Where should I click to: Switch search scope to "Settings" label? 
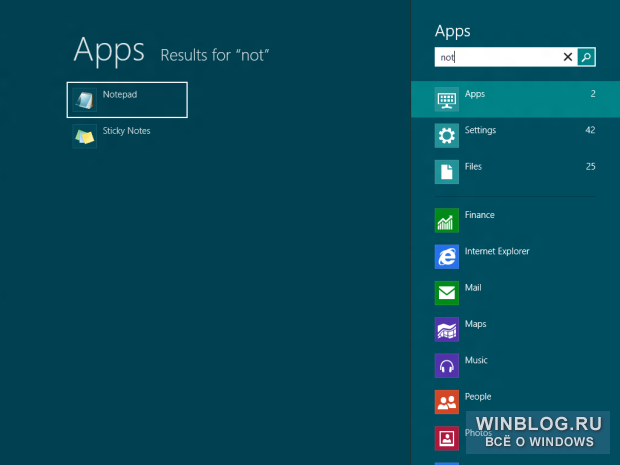pyautogui.click(x=480, y=130)
